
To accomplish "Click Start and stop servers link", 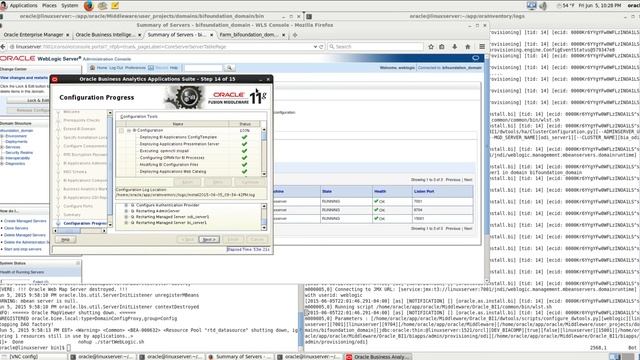I will click(x=23, y=249).
